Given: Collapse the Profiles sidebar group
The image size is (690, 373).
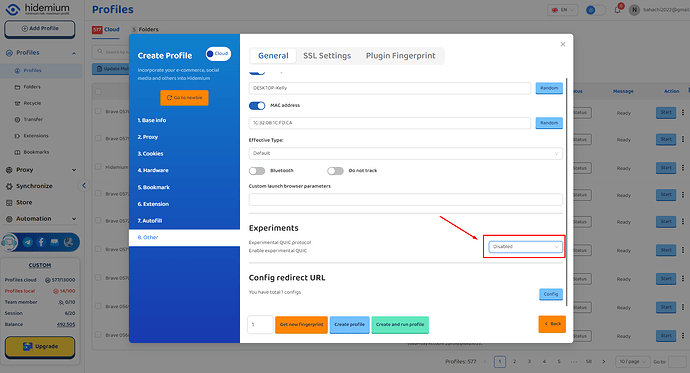Looking at the screenshot, I should [73, 53].
